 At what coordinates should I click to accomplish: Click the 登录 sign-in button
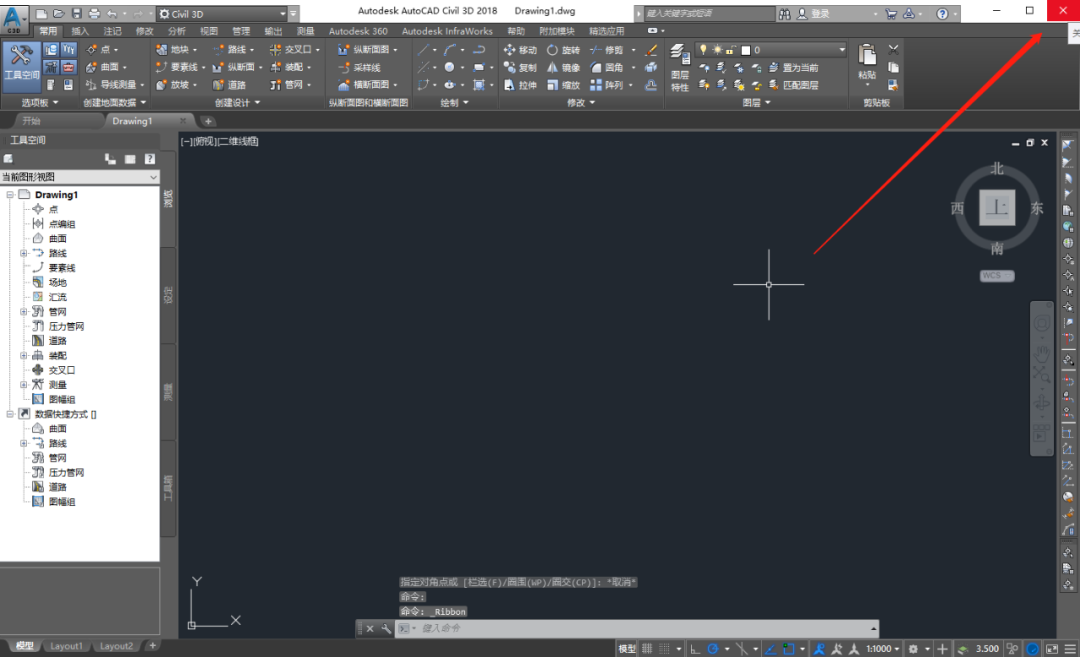pos(814,13)
